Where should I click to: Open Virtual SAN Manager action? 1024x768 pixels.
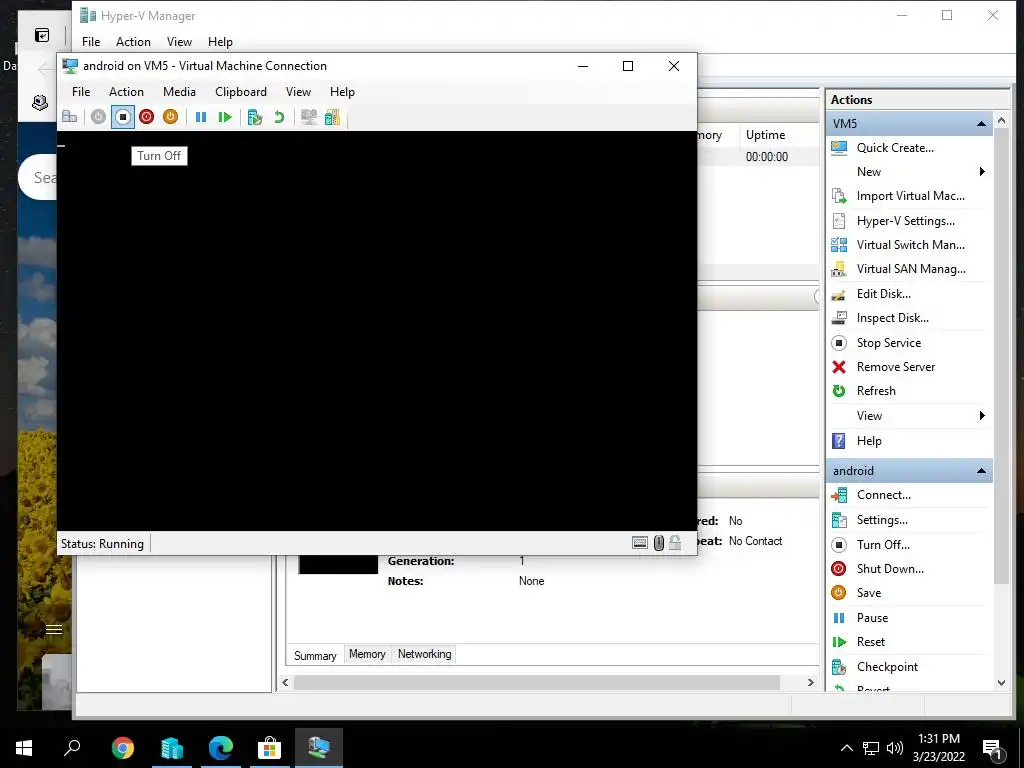click(911, 269)
